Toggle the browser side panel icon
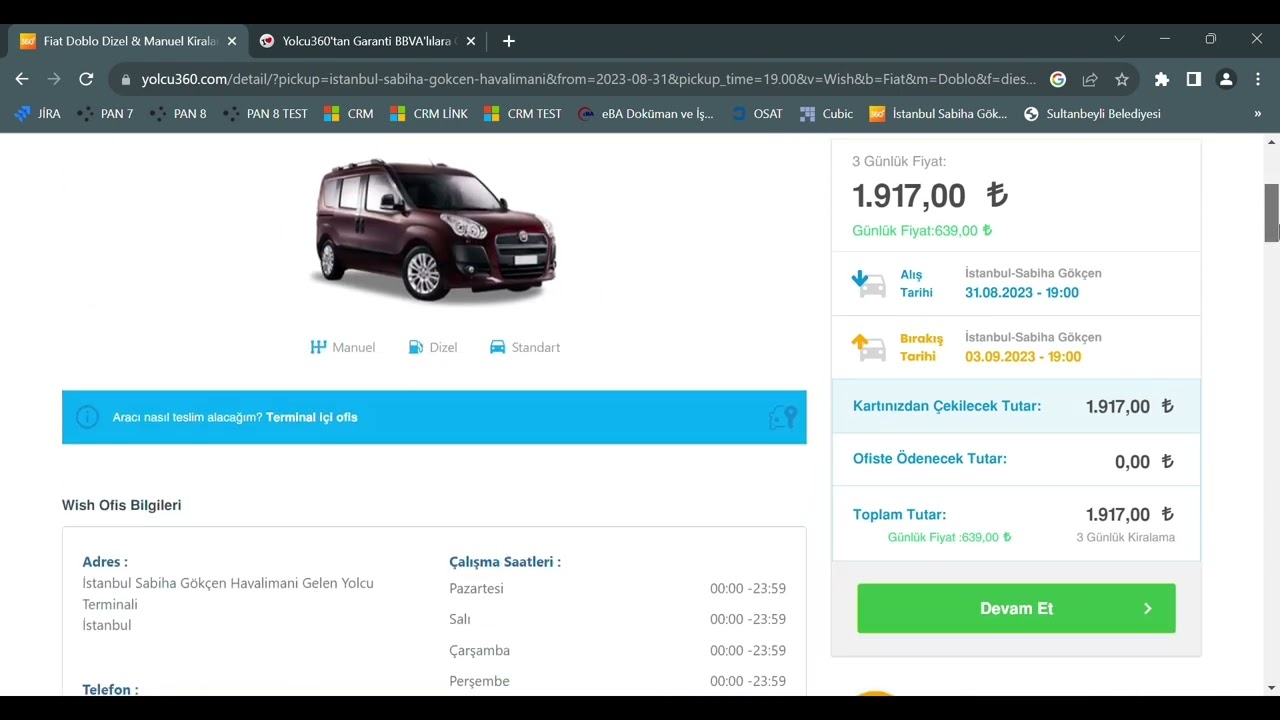 click(1193, 79)
